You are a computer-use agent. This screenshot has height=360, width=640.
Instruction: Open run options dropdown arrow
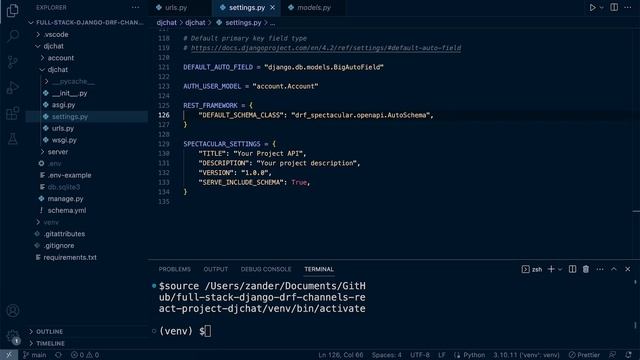602,7
